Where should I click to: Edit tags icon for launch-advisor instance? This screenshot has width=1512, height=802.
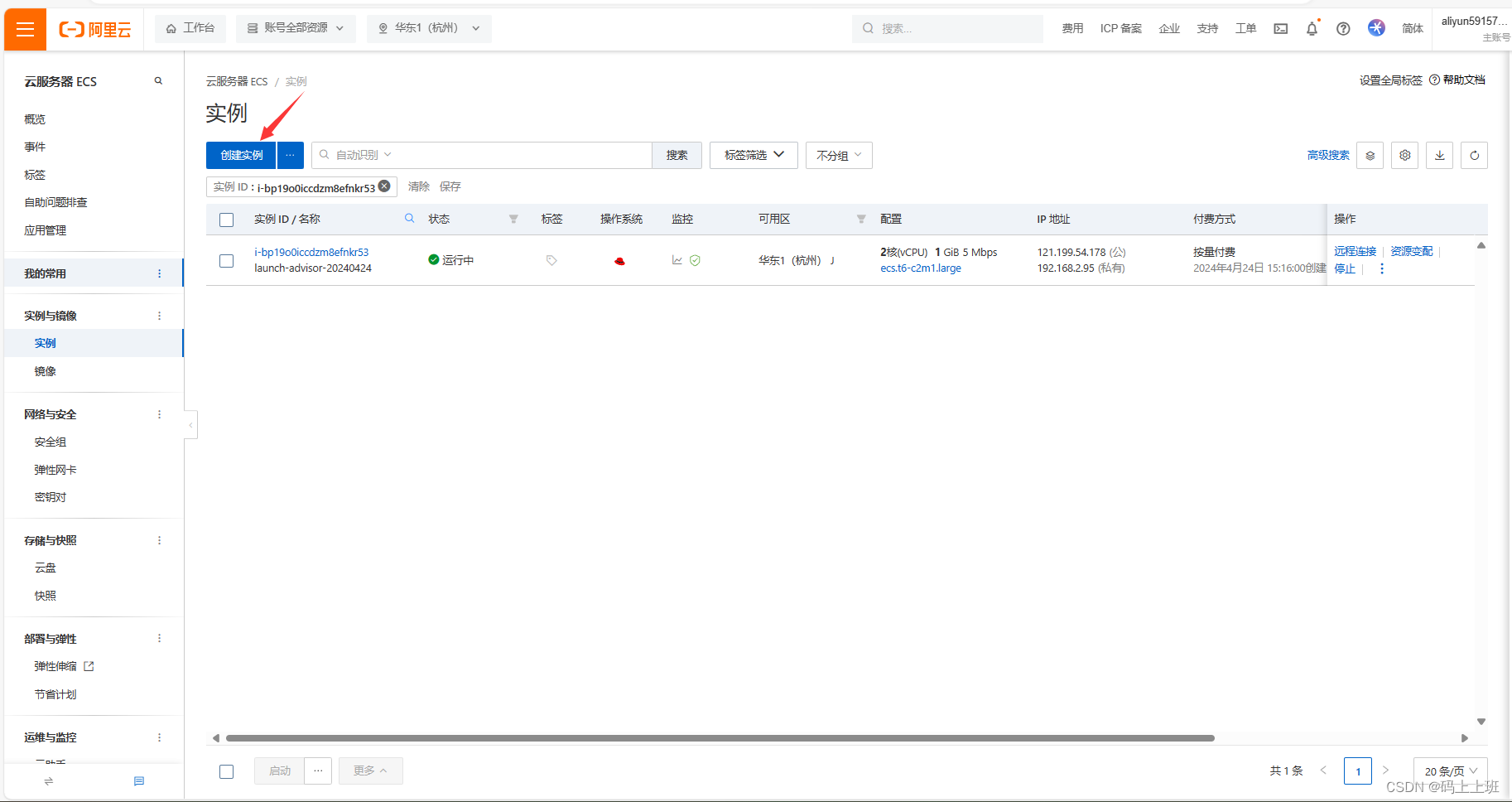[x=551, y=260]
